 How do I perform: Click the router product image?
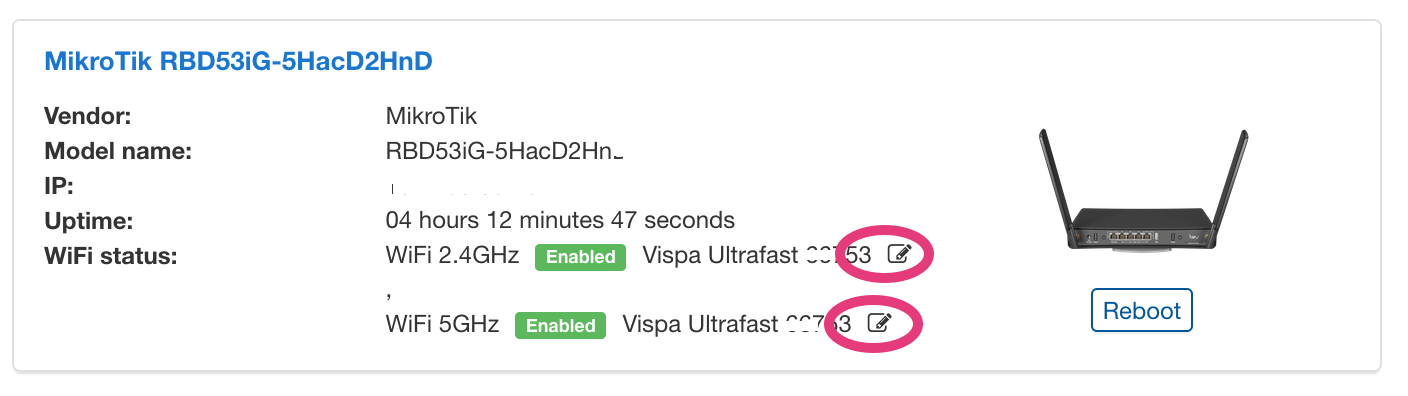point(1142,193)
